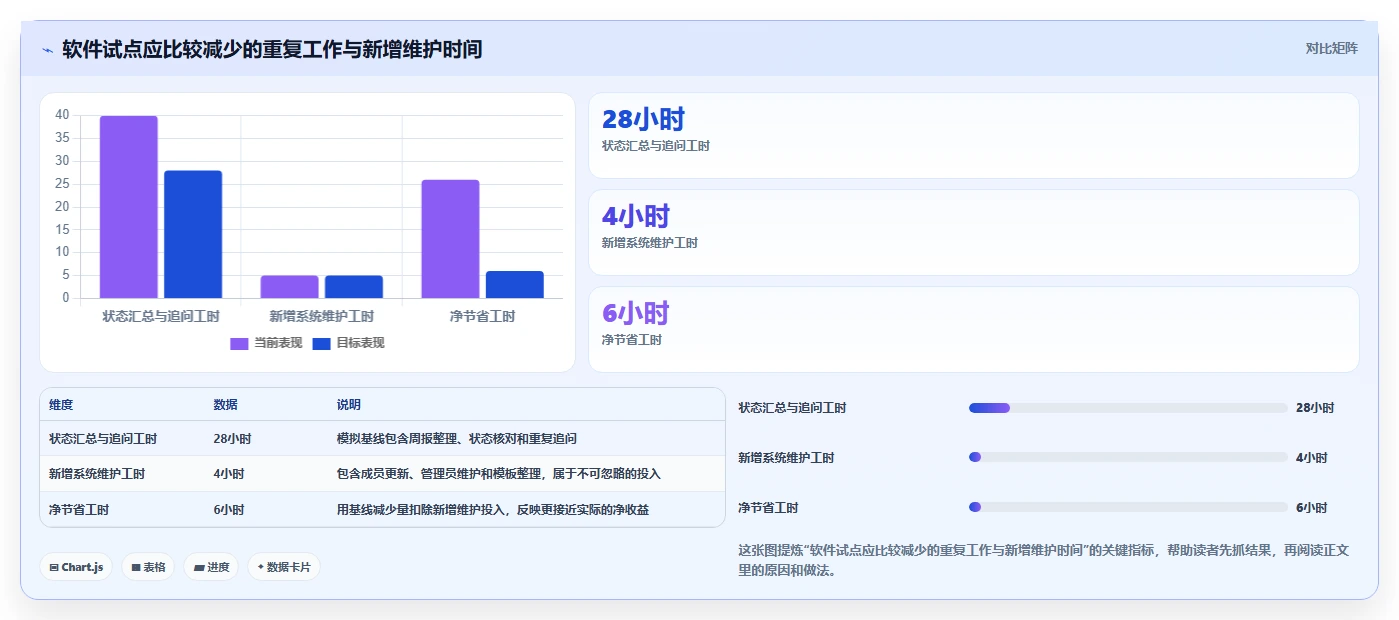Click x-axis label 状态汇总与追问工时 in chart
The width and height of the screenshot is (1399, 620).
tap(161, 317)
